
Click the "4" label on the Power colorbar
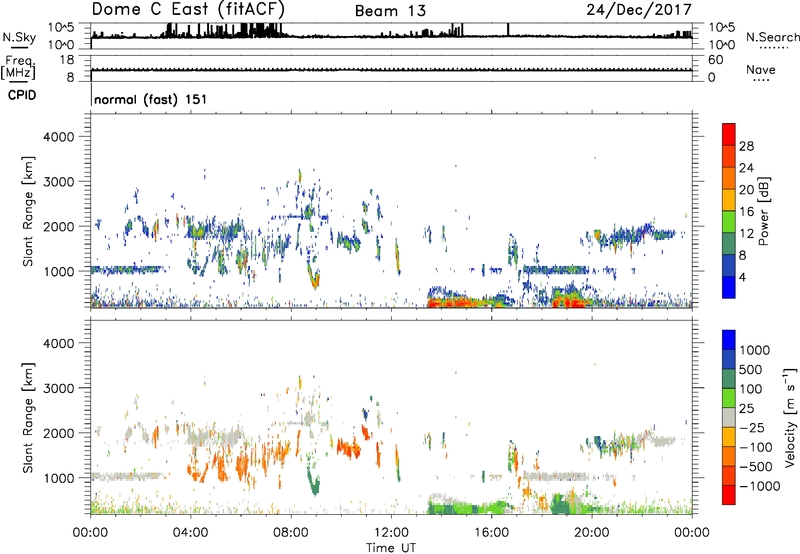pyautogui.click(x=743, y=277)
